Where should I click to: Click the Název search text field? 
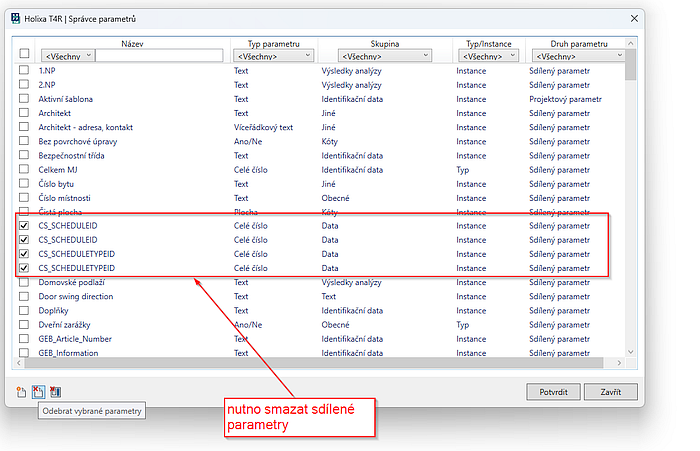coord(158,56)
